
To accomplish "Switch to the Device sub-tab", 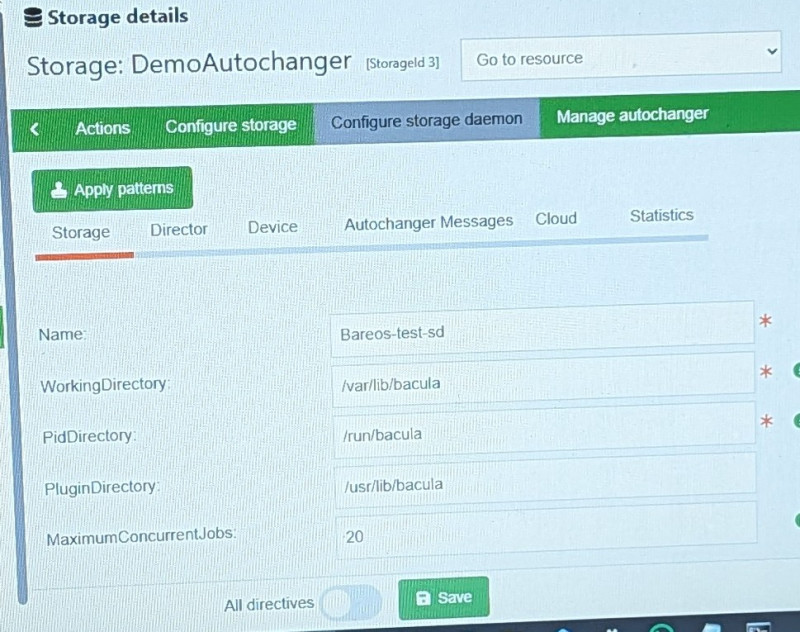I will (272, 227).
